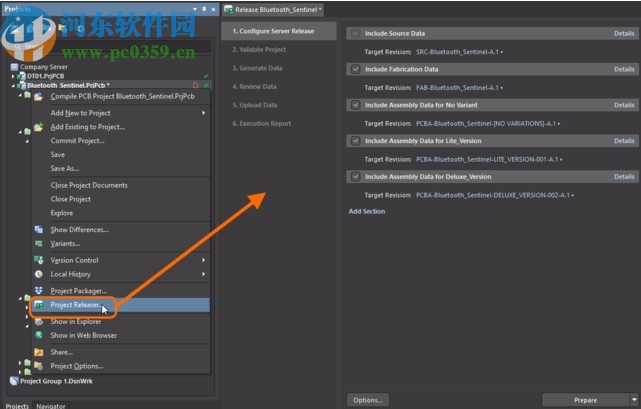Click the Project Options icon
Screen dimensions: 641x409
(38, 366)
